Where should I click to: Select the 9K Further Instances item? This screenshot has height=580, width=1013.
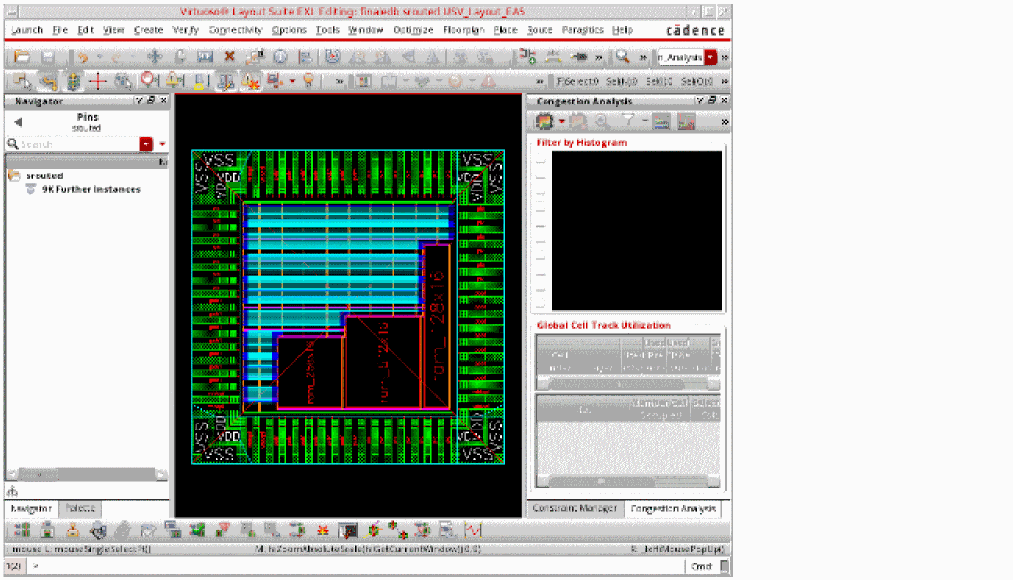point(90,189)
